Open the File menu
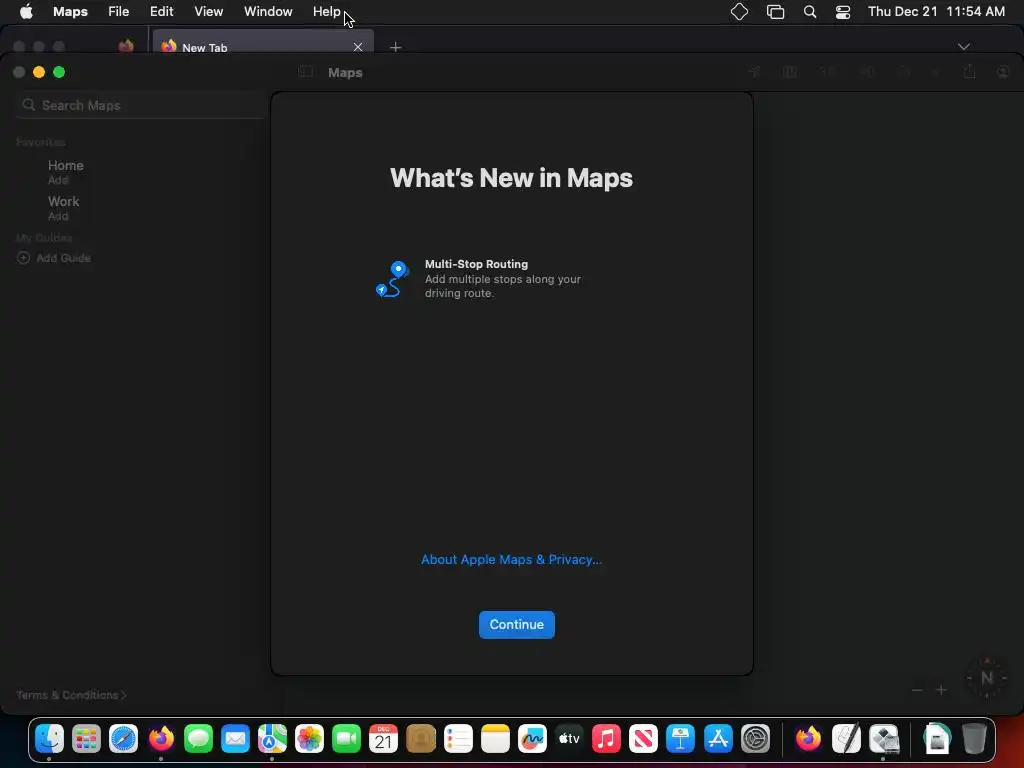 (119, 12)
